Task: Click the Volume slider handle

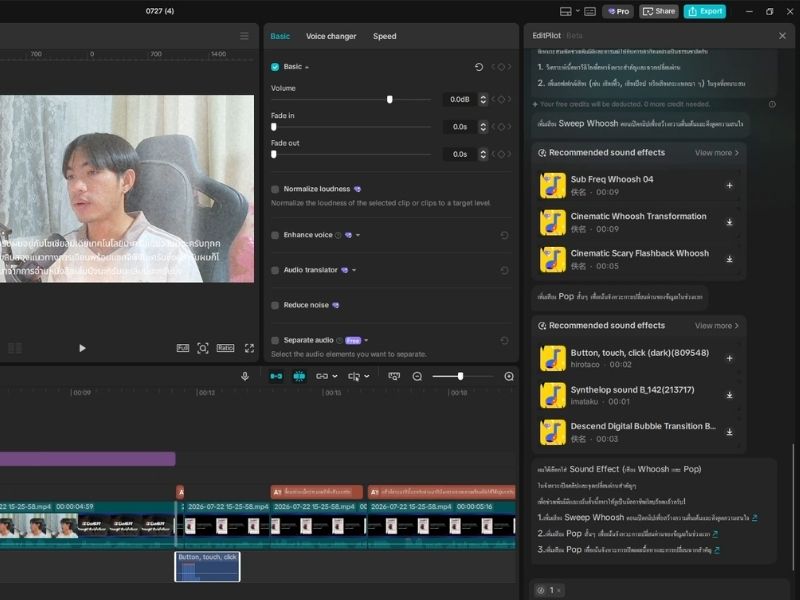Action: click(x=390, y=99)
